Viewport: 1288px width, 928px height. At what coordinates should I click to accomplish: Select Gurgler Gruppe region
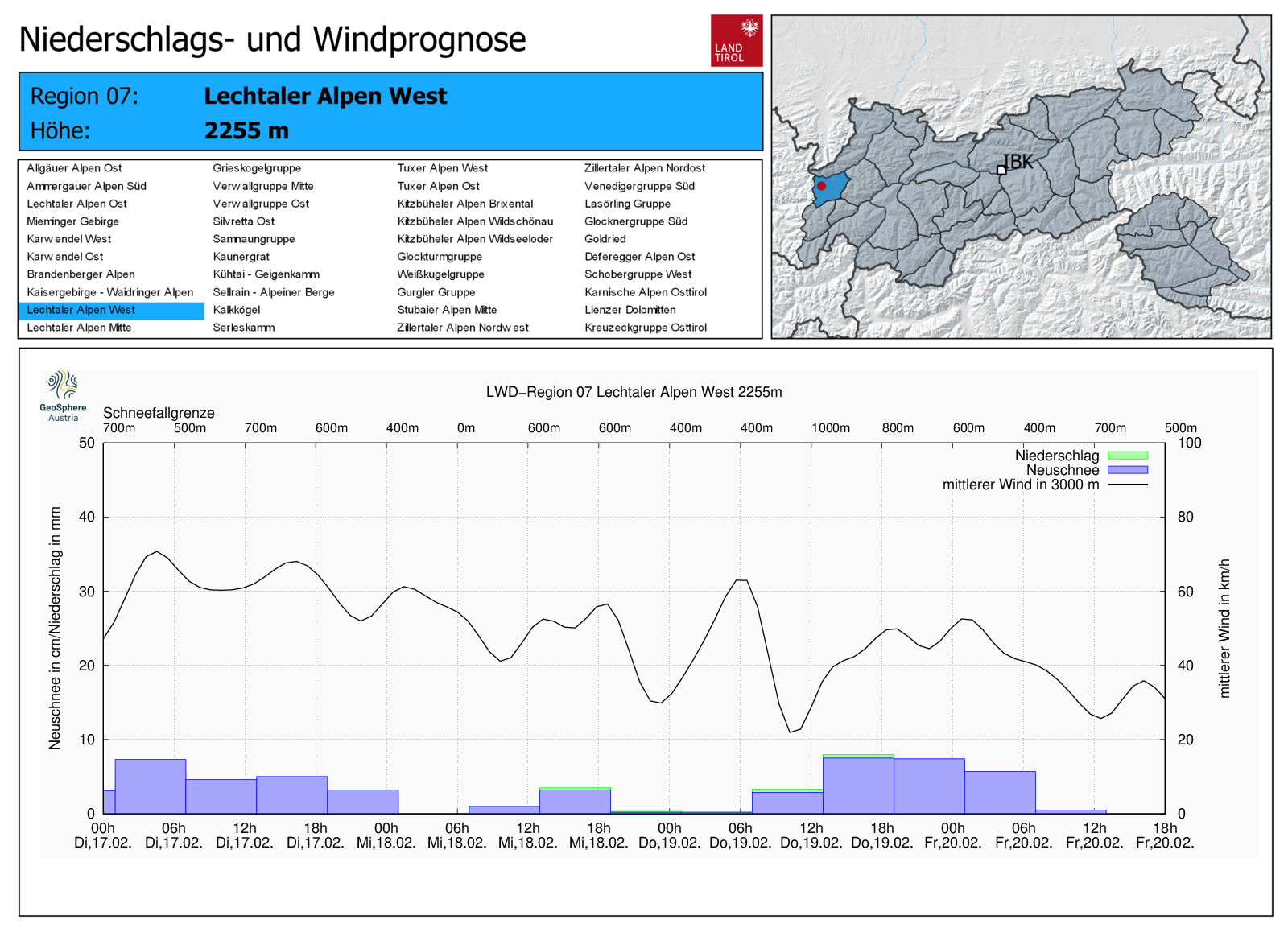click(x=436, y=292)
